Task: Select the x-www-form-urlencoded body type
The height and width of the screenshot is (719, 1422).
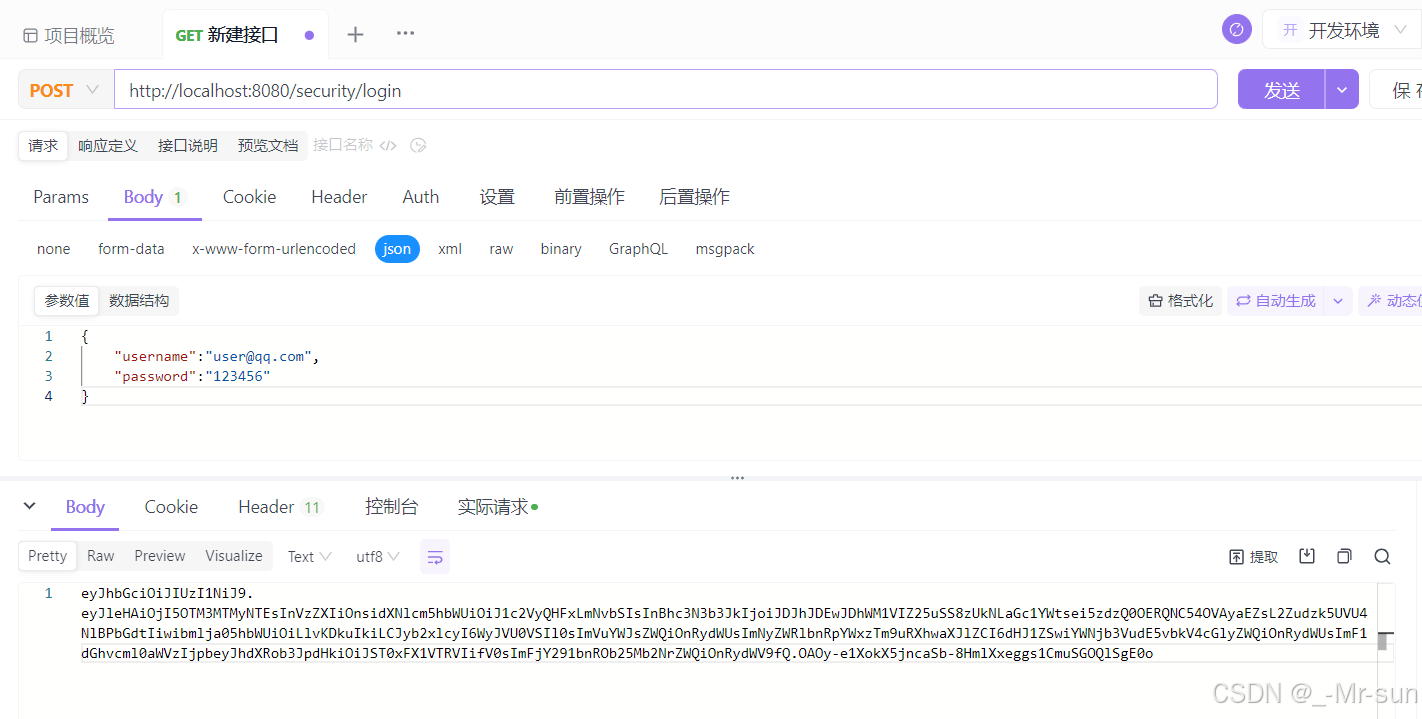Action: 274,249
